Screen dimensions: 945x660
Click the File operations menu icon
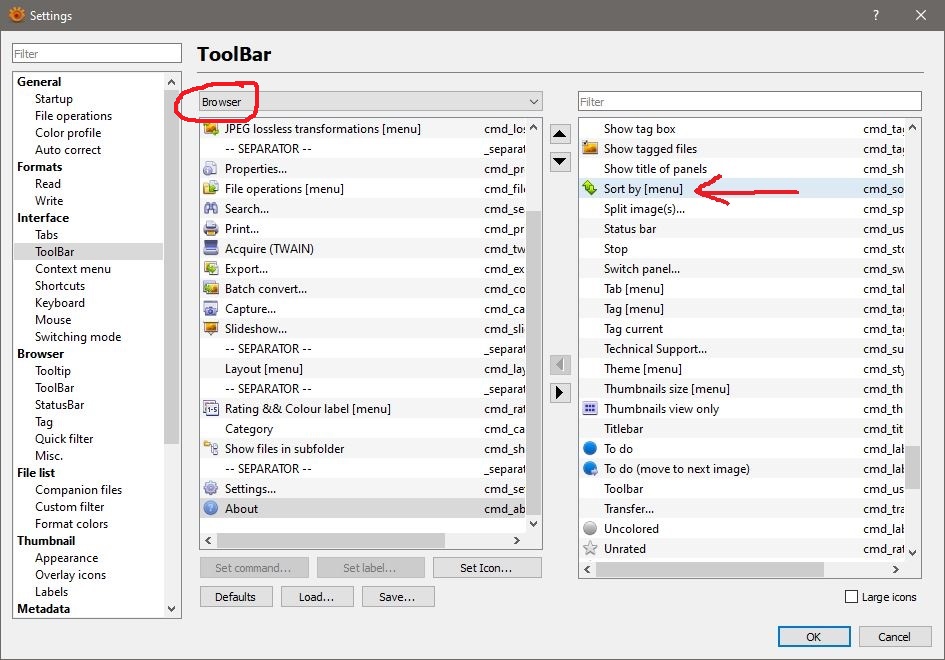pos(210,189)
